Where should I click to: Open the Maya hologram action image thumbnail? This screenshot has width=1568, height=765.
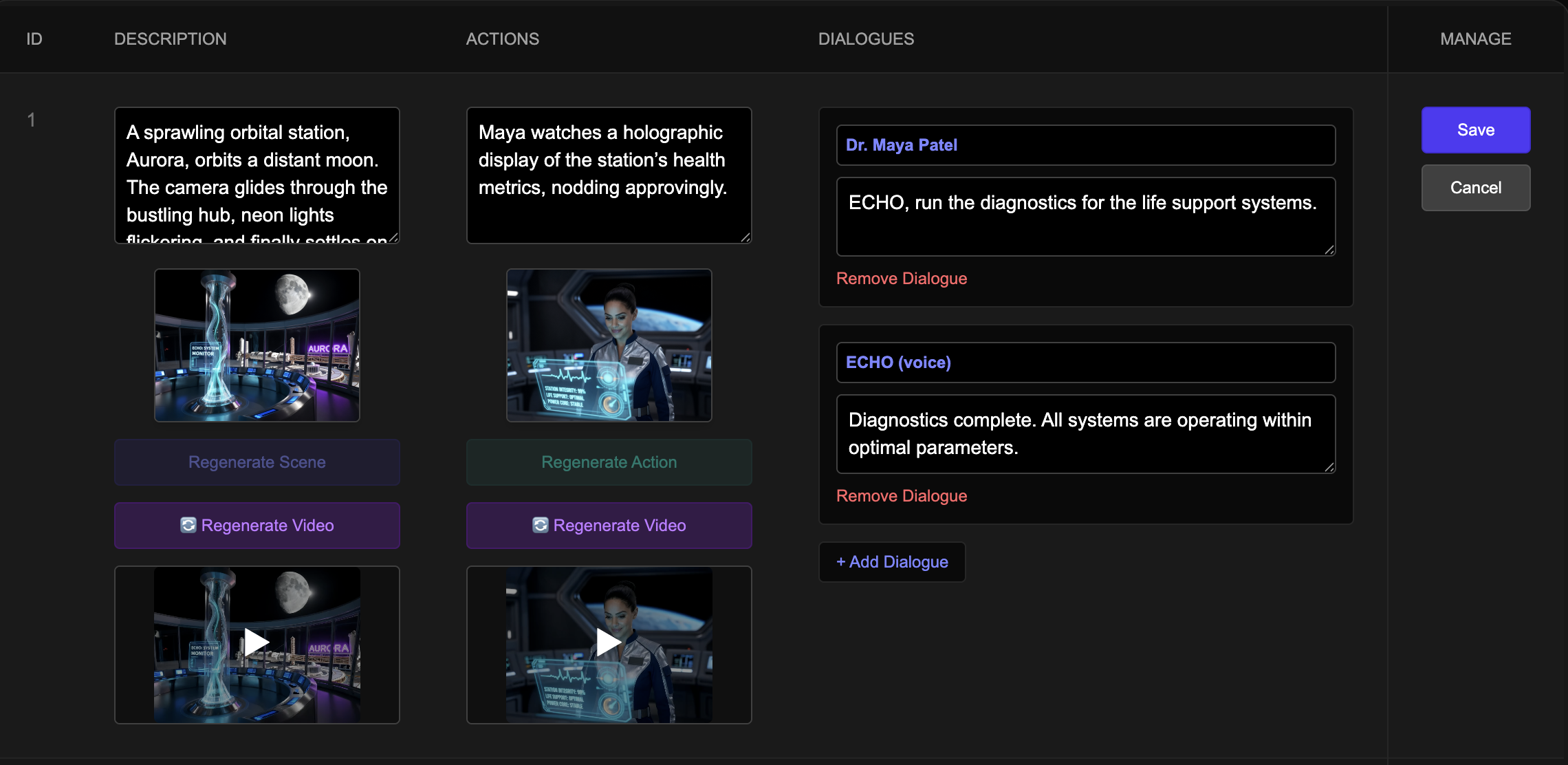point(609,345)
